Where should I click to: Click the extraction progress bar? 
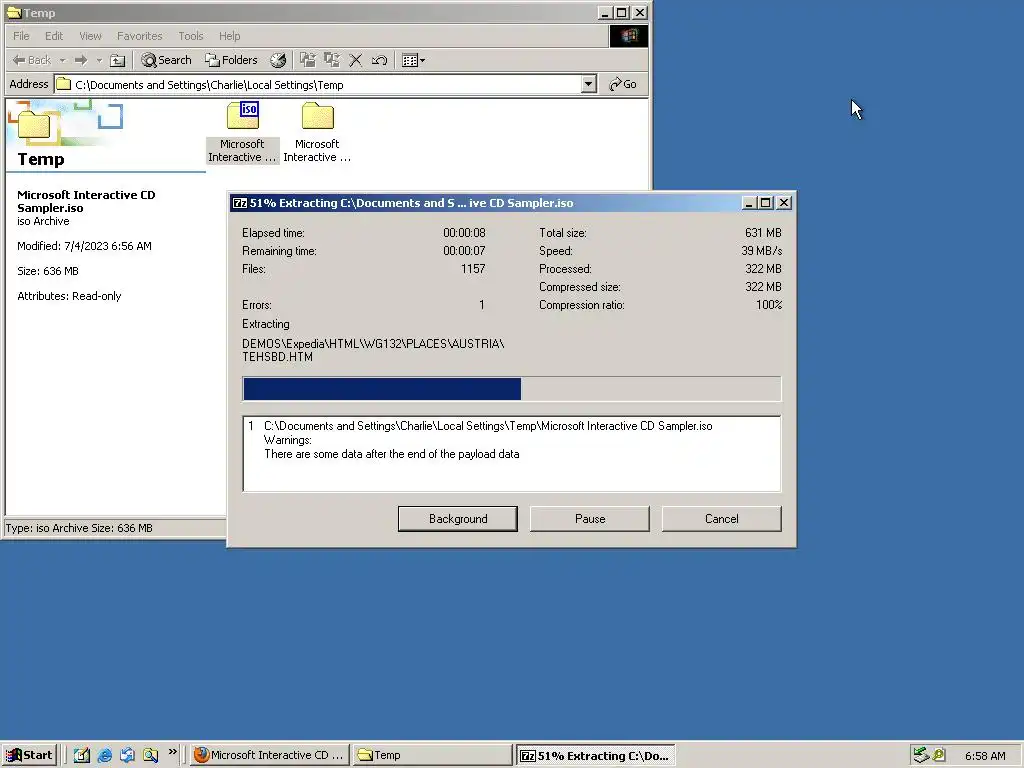(511, 389)
